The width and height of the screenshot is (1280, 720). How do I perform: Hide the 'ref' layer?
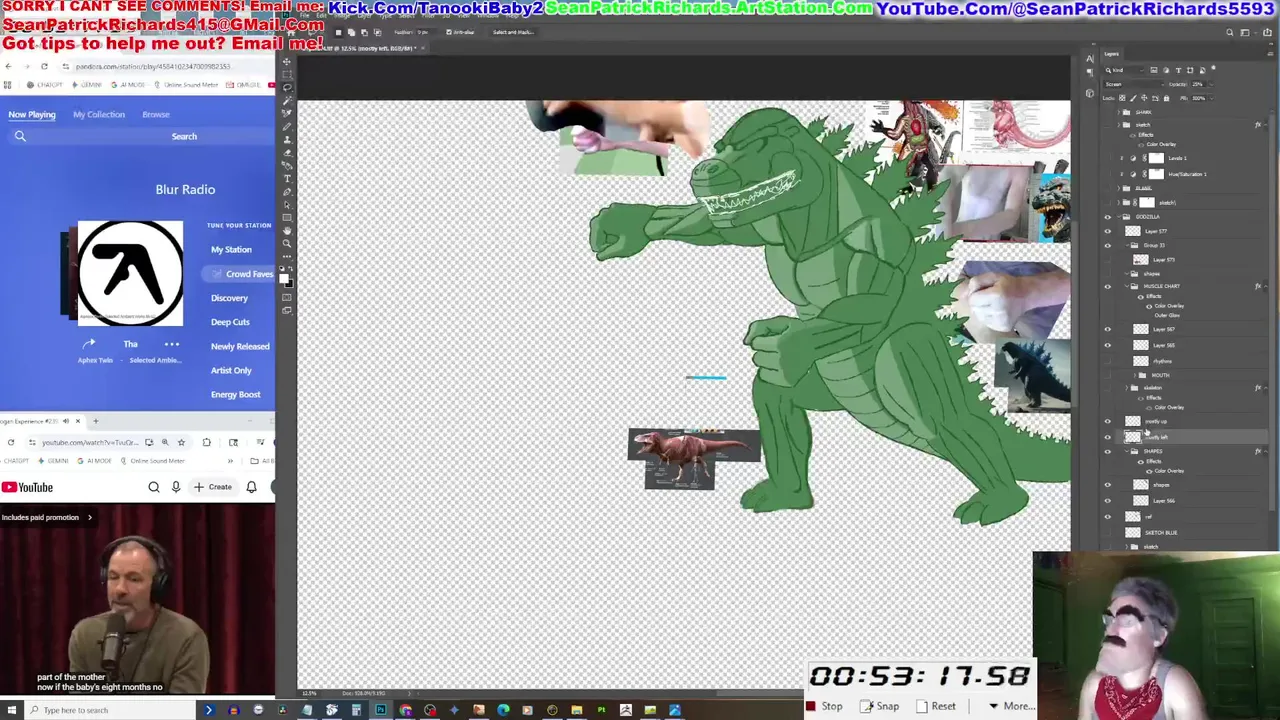1108,517
